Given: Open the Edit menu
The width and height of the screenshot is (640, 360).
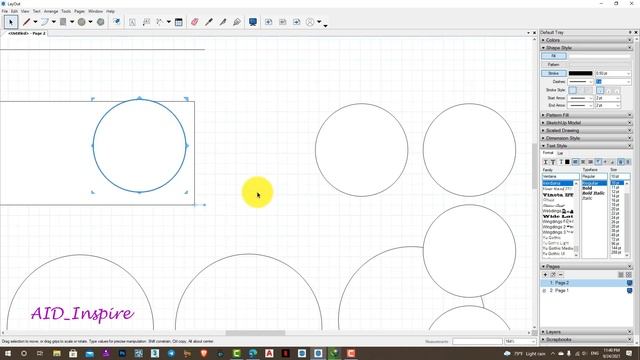Looking at the screenshot, I should tap(14, 11).
